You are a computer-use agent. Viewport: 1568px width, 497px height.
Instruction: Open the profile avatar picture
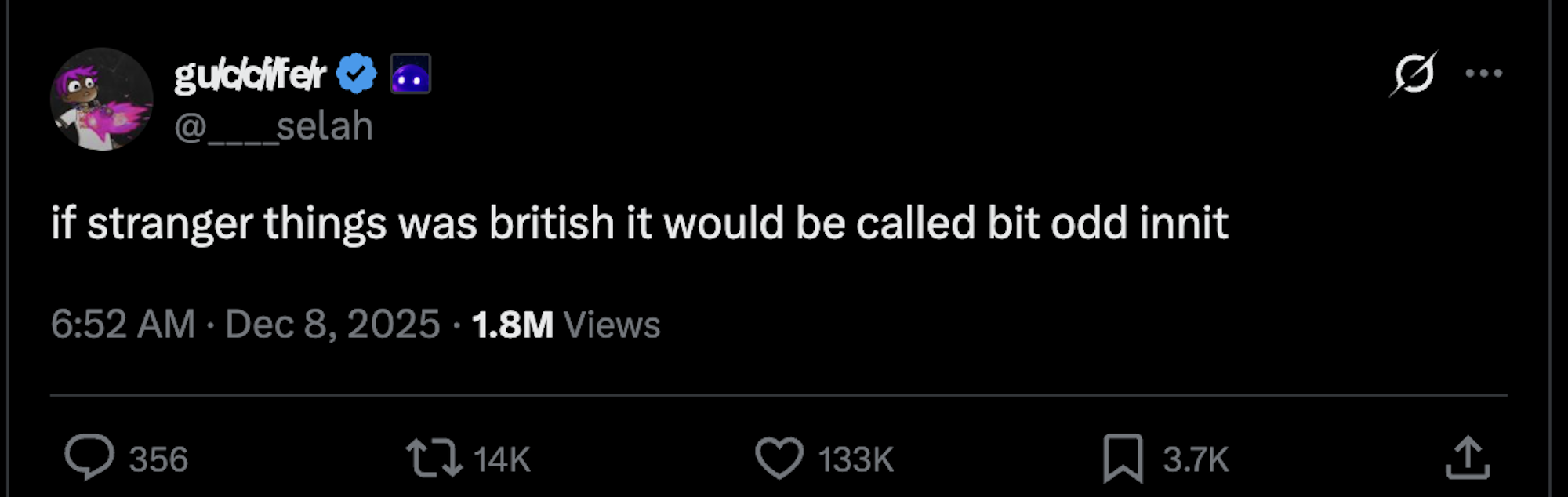[x=101, y=99]
